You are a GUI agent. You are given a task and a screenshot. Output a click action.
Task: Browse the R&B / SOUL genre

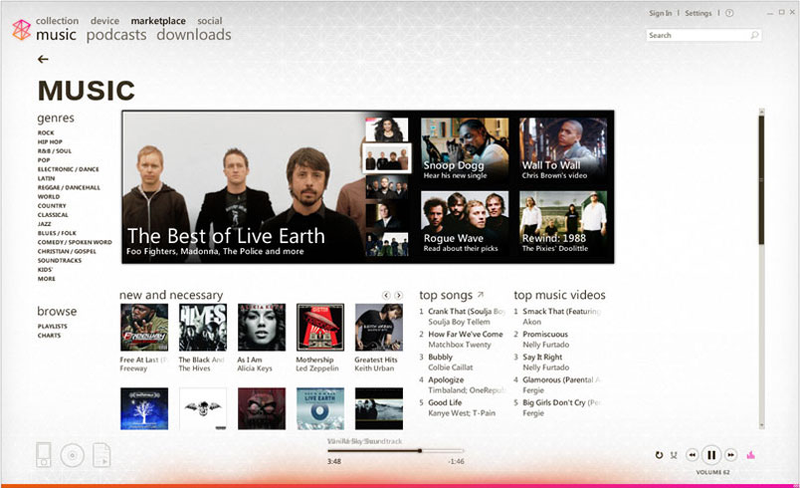pos(55,151)
